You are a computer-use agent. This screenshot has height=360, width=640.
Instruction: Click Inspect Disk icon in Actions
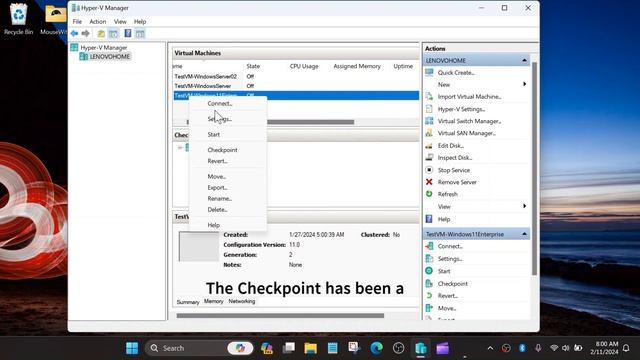[x=429, y=158]
